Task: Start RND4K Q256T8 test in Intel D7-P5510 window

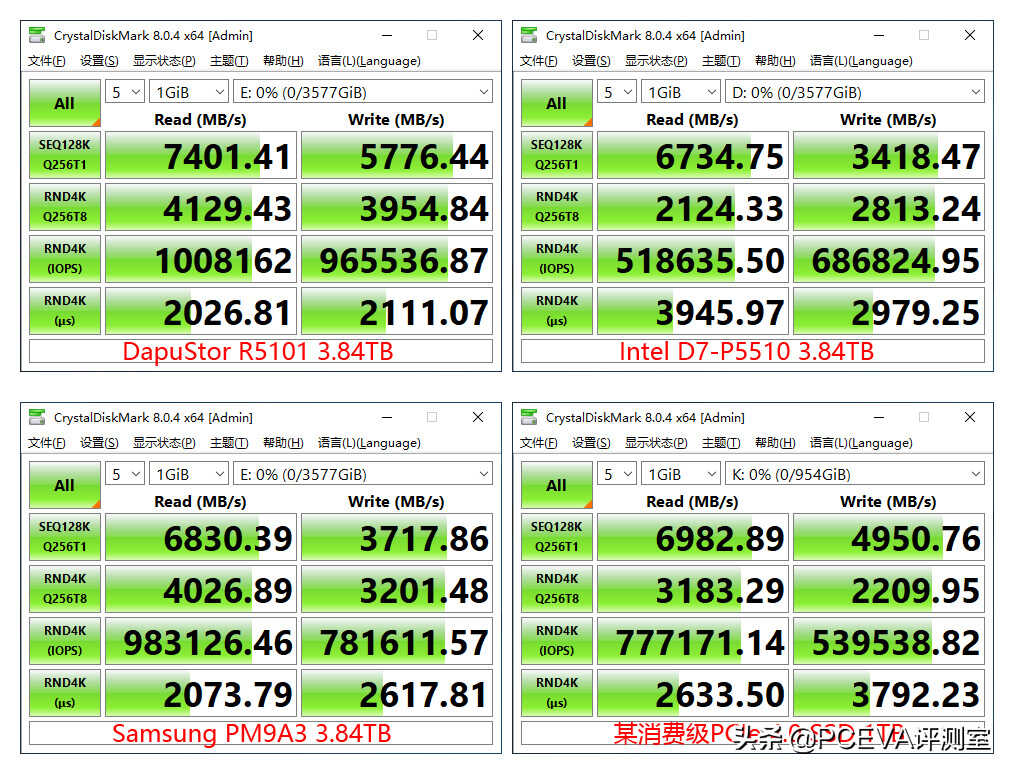Action: (556, 207)
